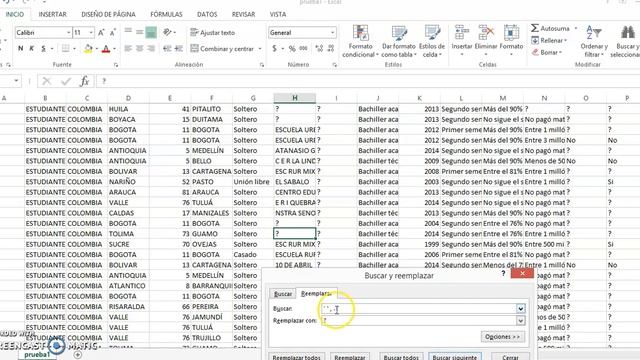The width and height of the screenshot is (640, 360).
Task: Open Rellenar fill menu
Action: pos(549,40)
